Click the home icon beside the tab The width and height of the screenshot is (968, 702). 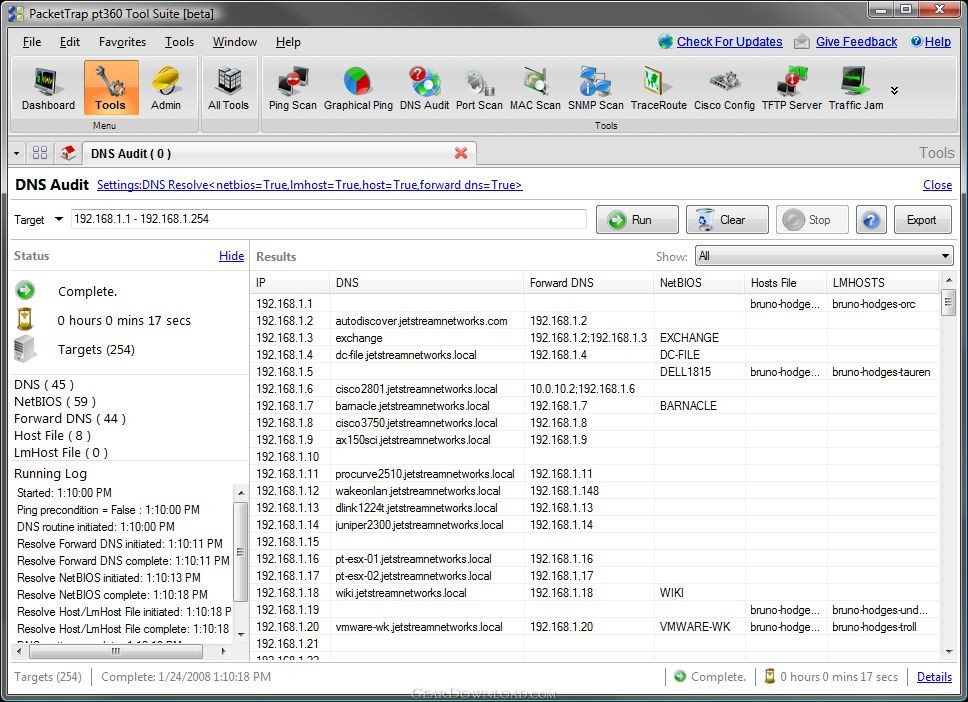pyautogui.click(x=68, y=153)
